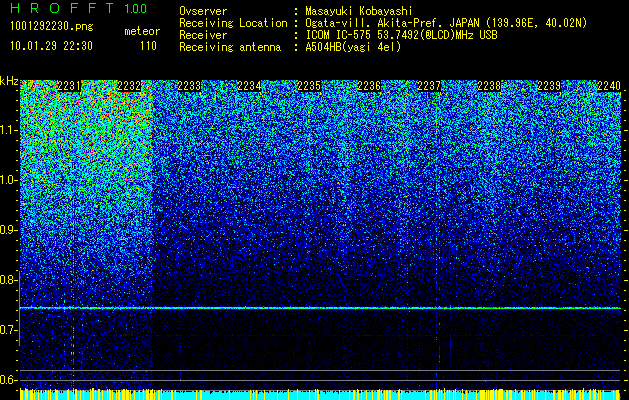This screenshot has height=400, width=629.
Task: Click the kHz axis unit label
Action: coord(9,82)
